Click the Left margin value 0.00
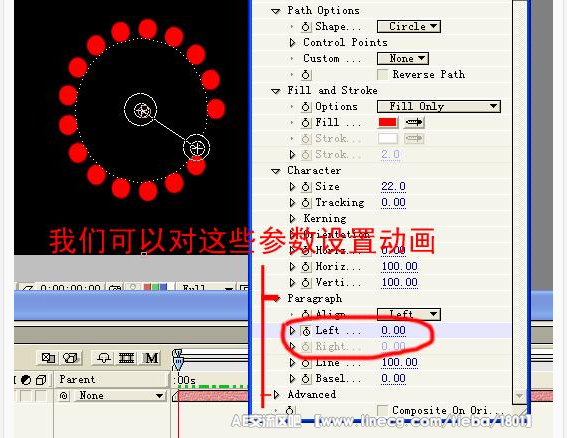This screenshot has width=567, height=438. 393,331
